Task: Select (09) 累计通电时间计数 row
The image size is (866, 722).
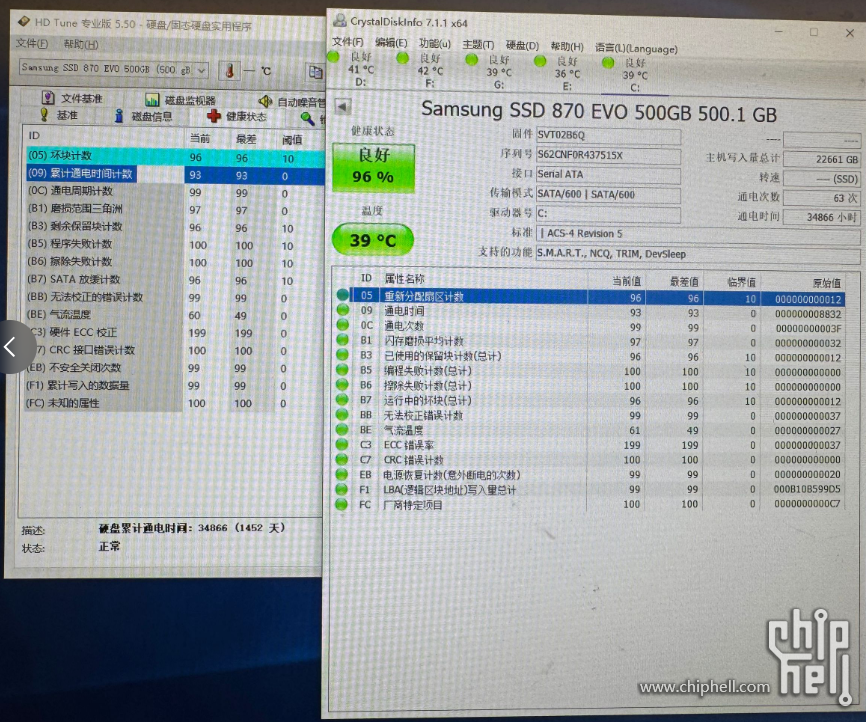Action: (x=176, y=175)
